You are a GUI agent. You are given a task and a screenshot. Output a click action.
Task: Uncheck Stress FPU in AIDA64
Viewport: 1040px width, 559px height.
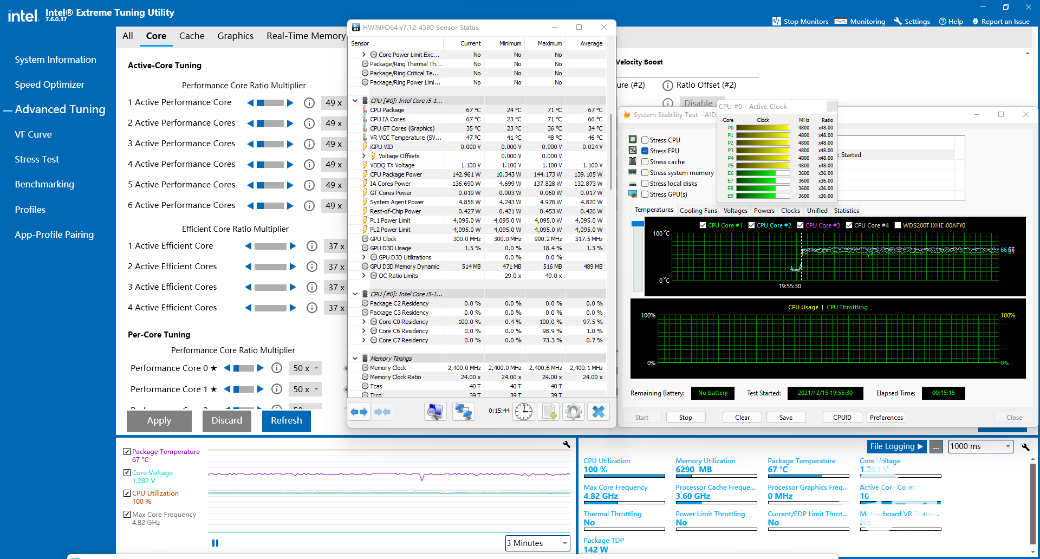[645, 151]
